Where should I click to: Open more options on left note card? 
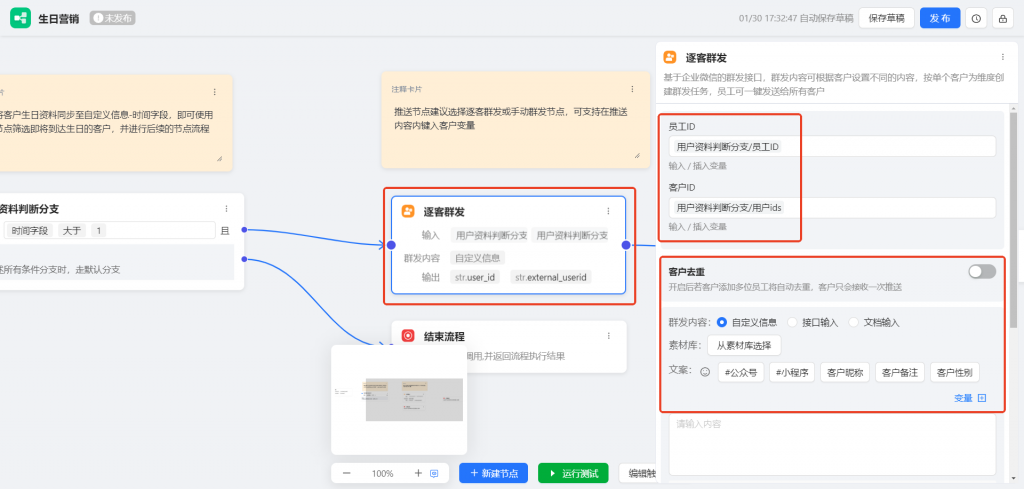[215, 92]
